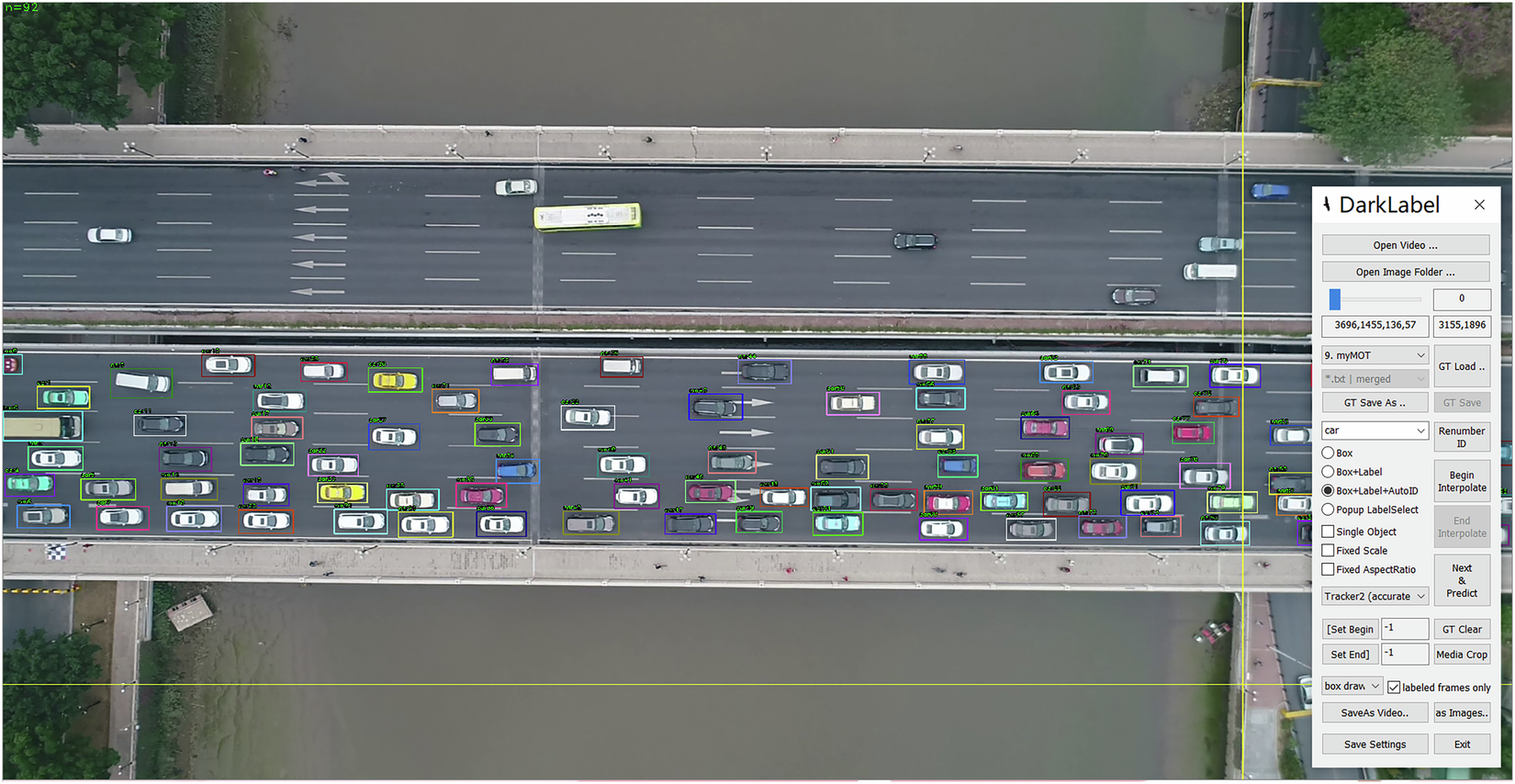
Task: Click the Set Begin button
Action: (1350, 629)
